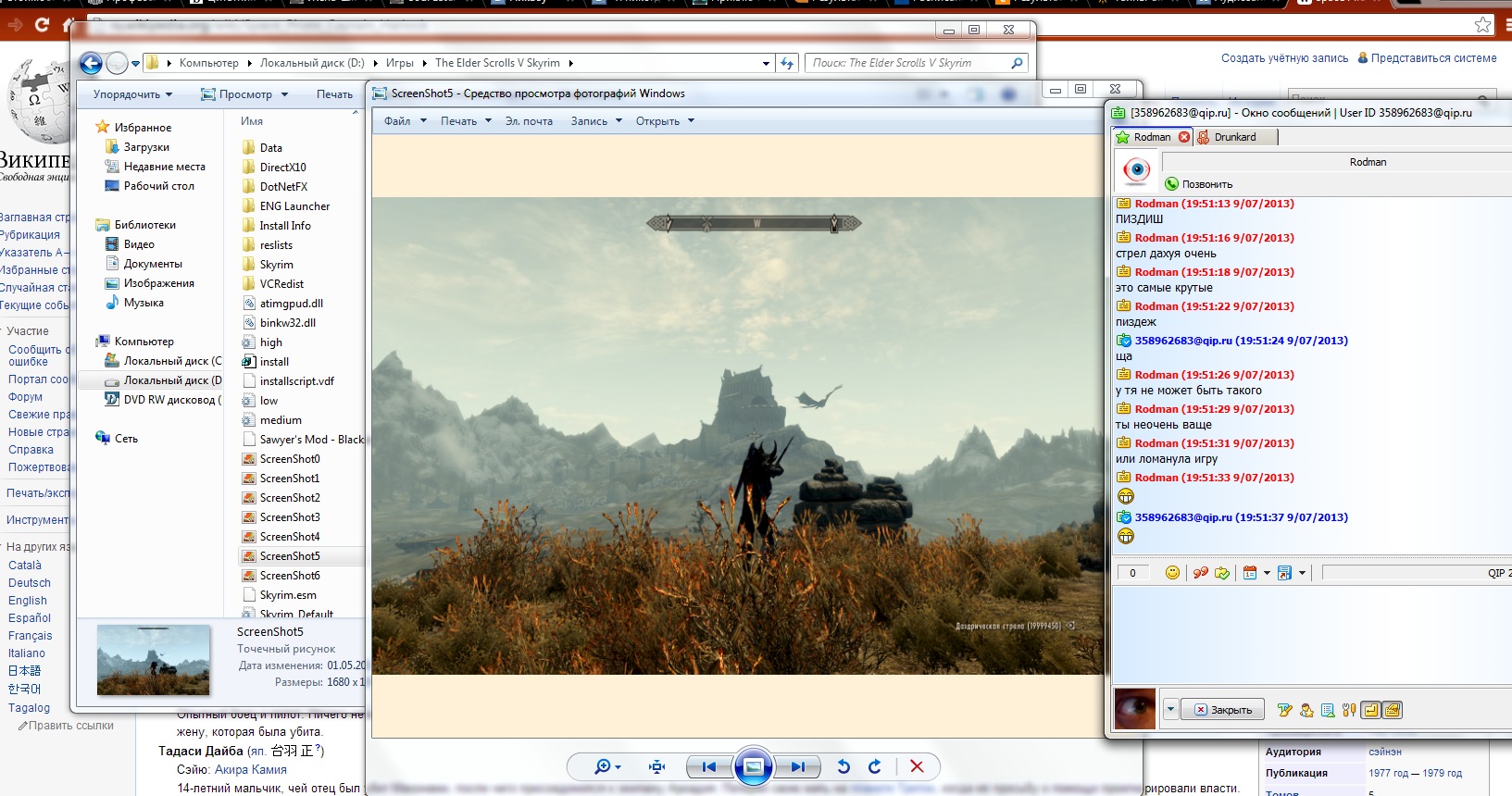Go back in Explorer window
The width and height of the screenshot is (1512, 796).
pos(91,63)
